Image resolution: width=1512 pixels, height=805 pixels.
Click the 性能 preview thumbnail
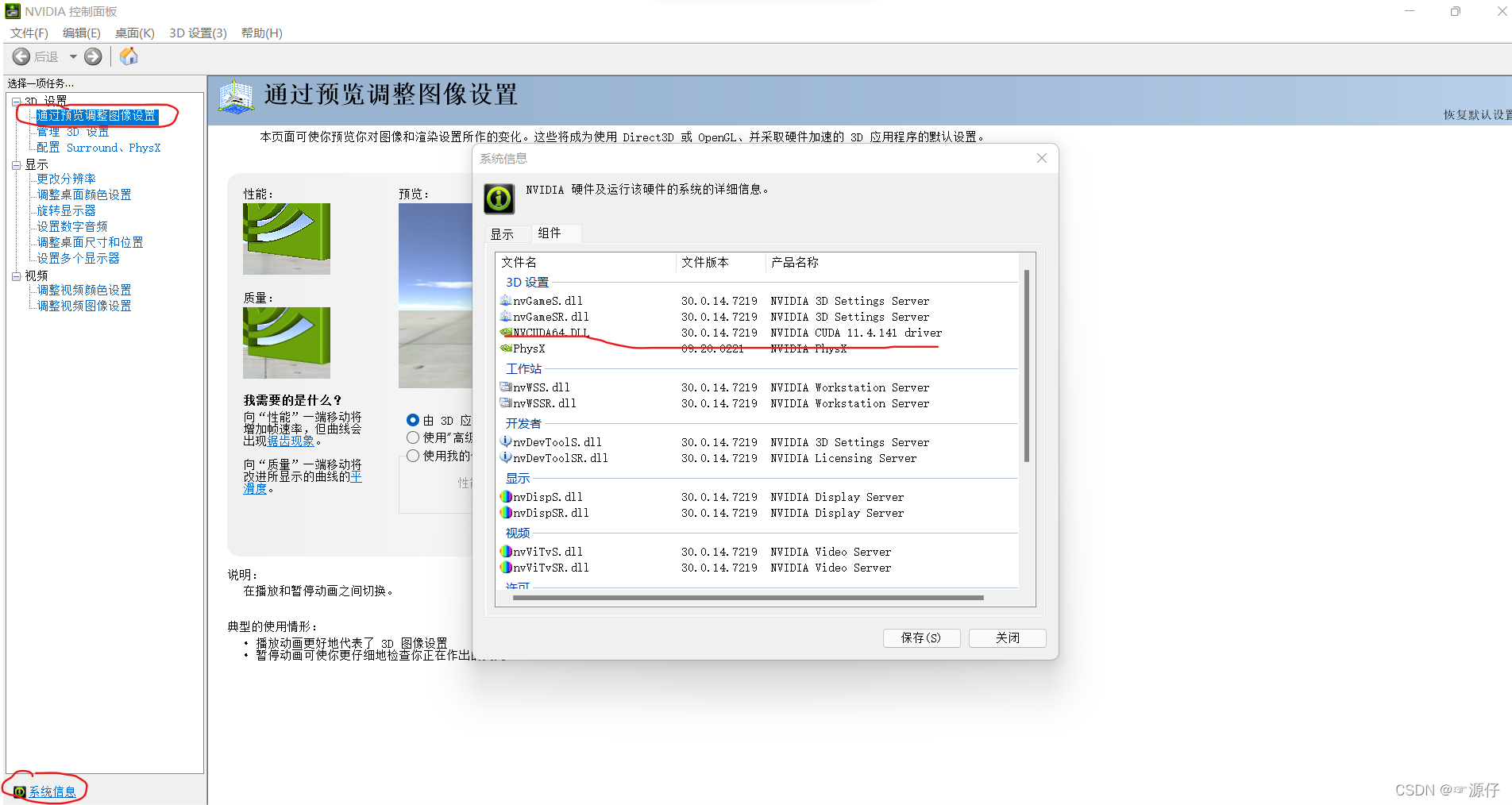point(287,239)
